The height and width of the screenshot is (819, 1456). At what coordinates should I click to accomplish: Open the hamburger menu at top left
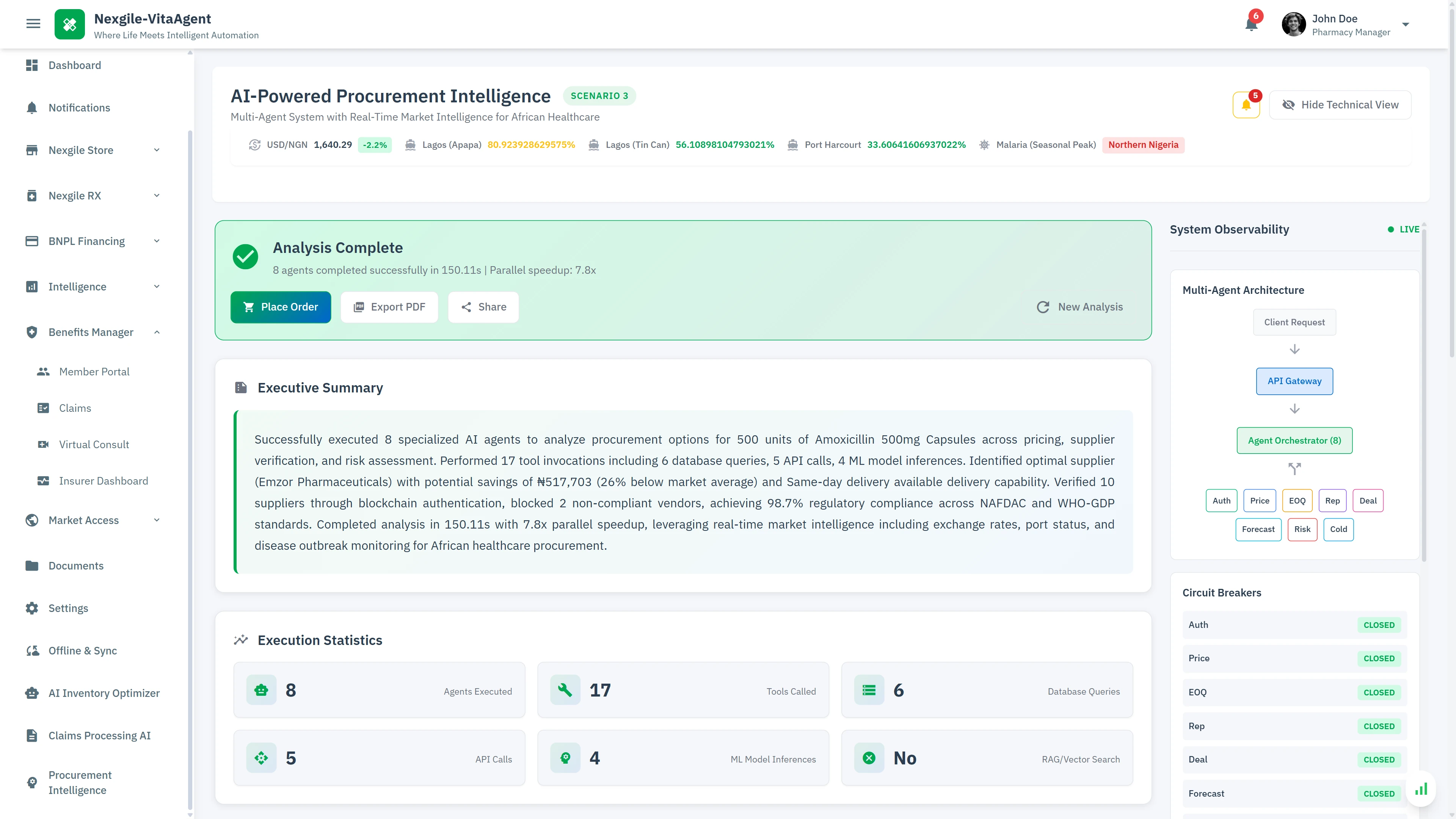point(33,24)
